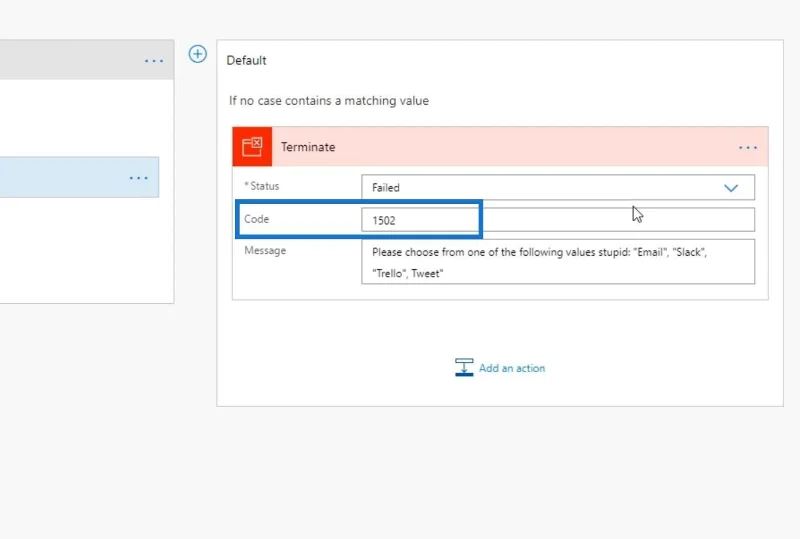Open the Terminate action ellipsis menu
This screenshot has width=800, height=539.
(x=747, y=148)
